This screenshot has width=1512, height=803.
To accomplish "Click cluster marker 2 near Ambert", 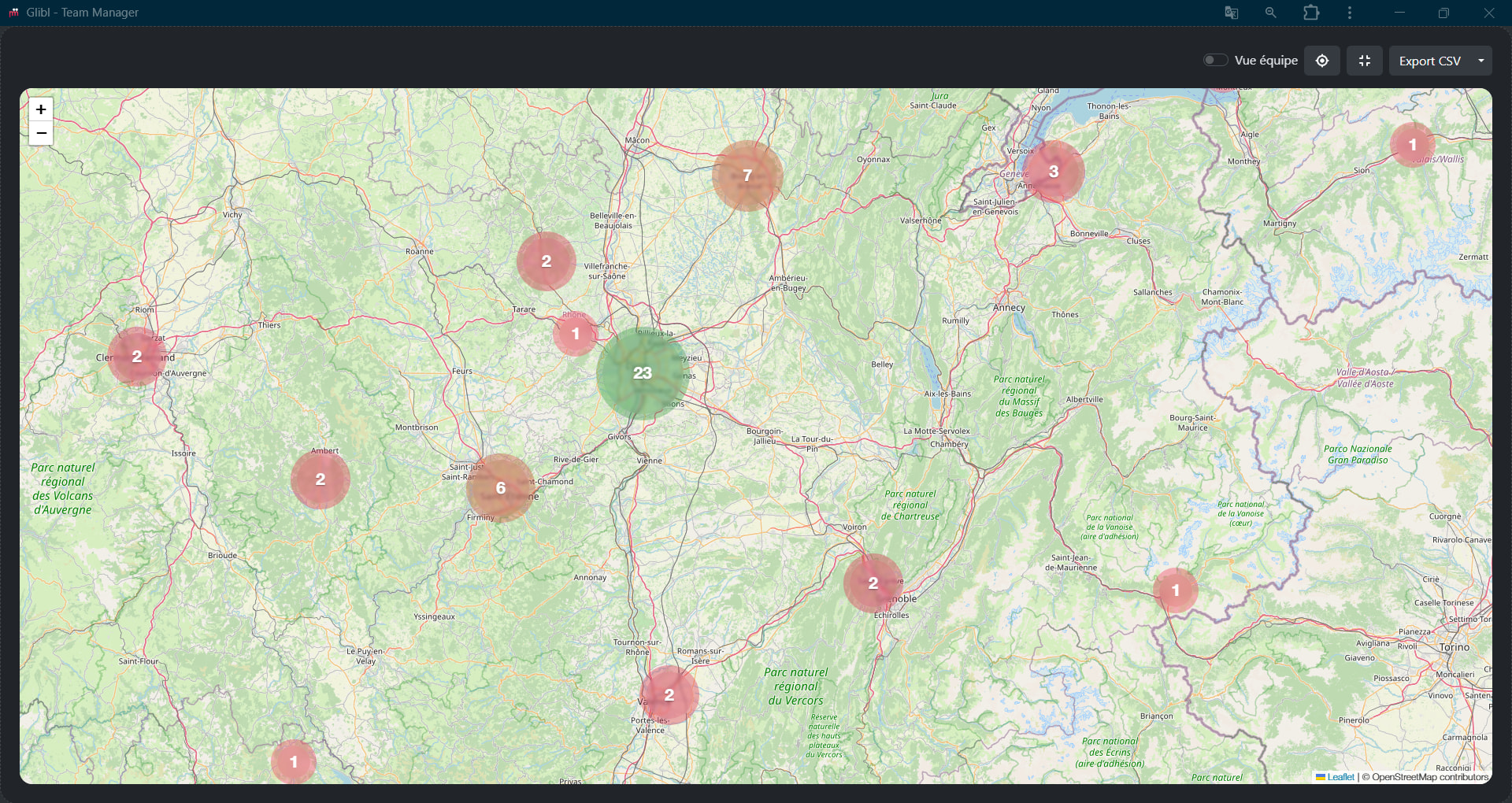I will pos(321,479).
